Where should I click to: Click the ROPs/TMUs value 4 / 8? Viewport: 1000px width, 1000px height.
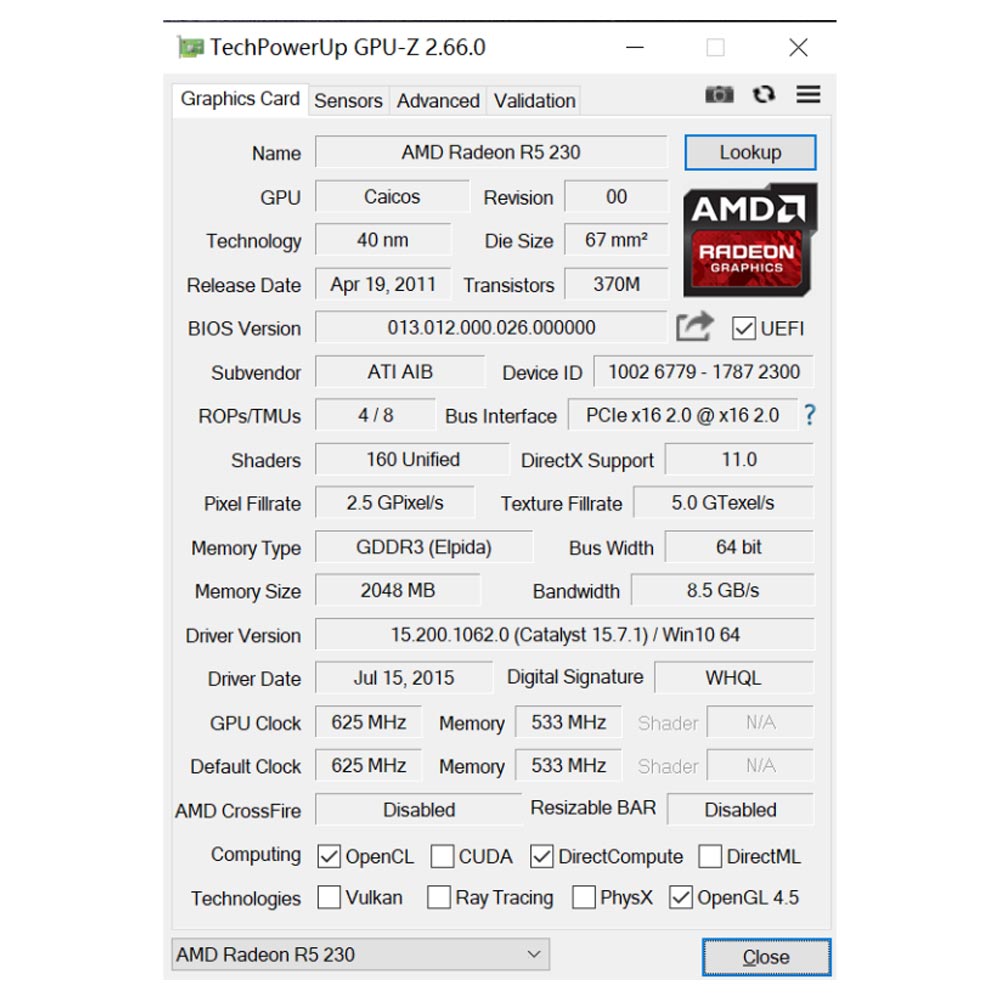pos(376,415)
